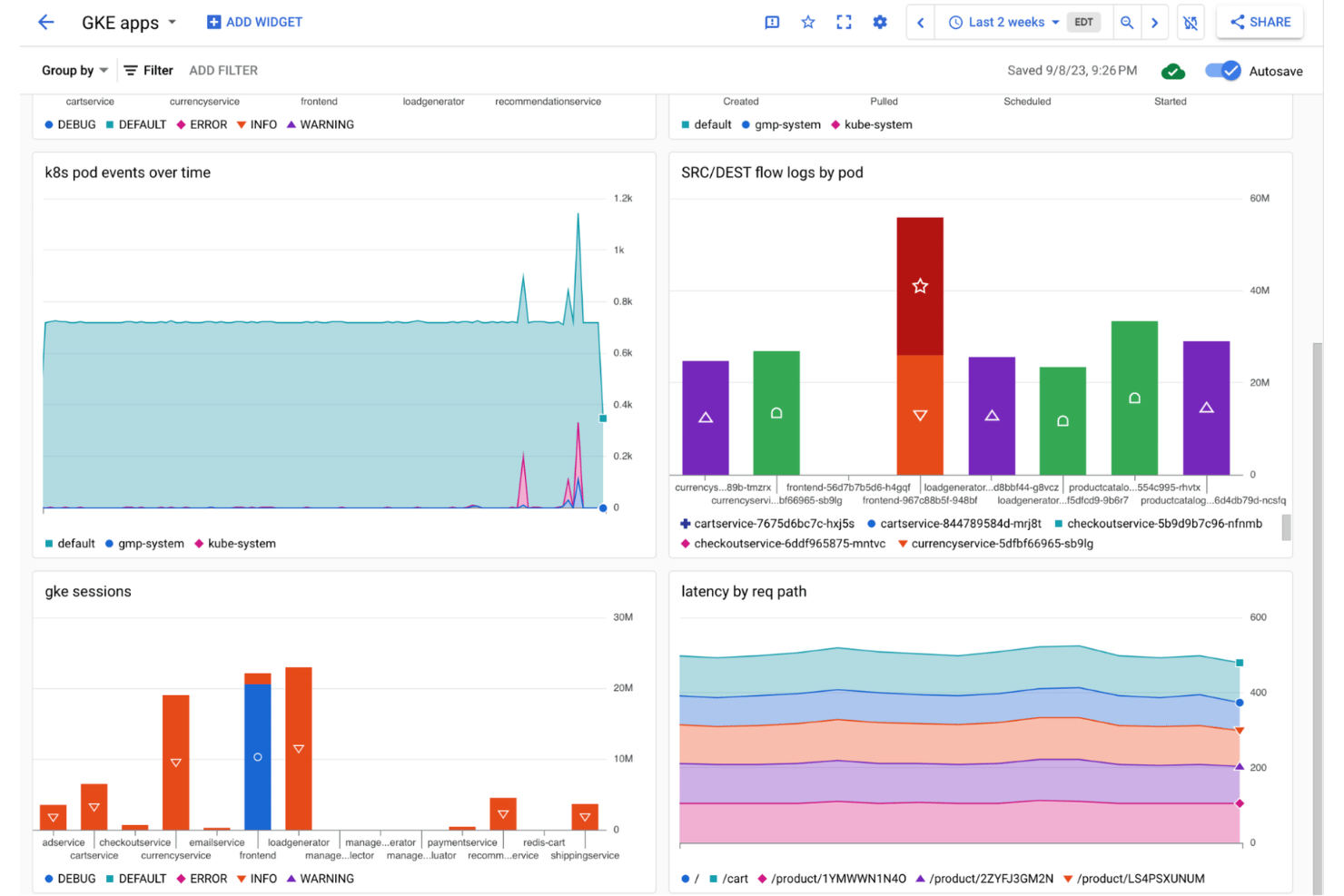Viewport: 1344px width, 896px height.
Task: Toggle checkoutservice-5b9d9b7c96-nfnmb legend entry
Action: click(1158, 524)
